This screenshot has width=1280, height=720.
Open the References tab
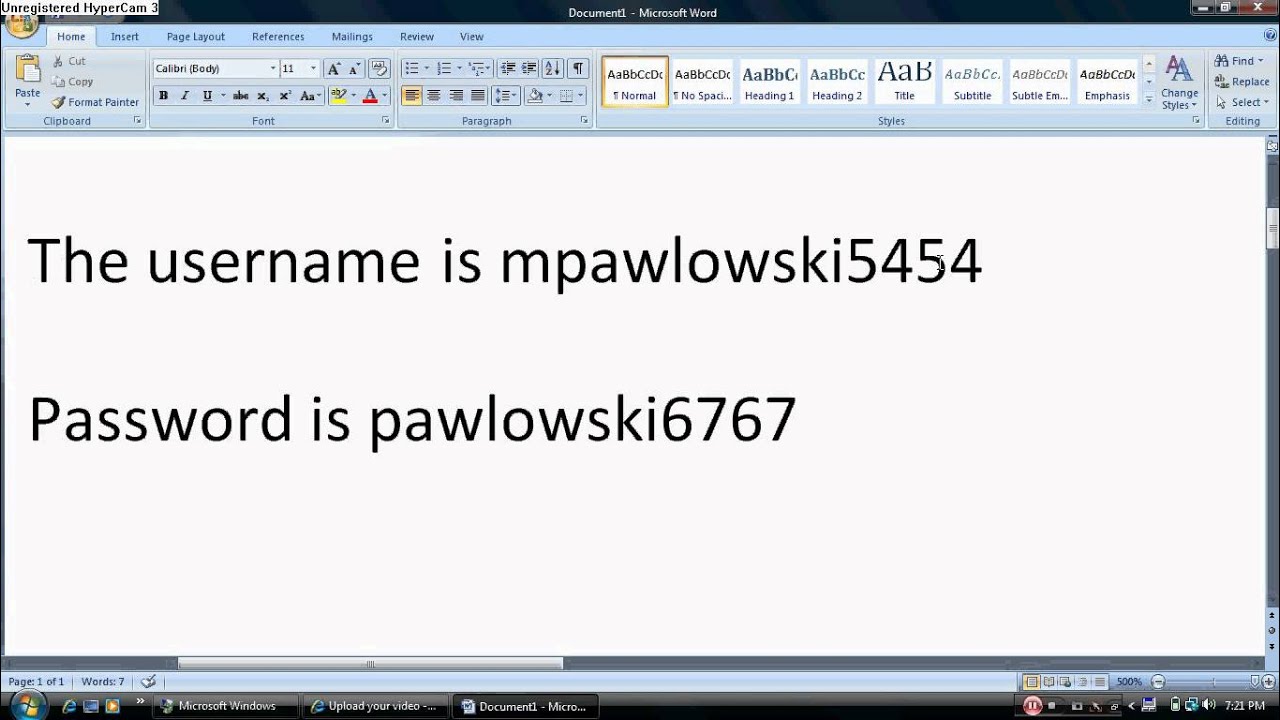(x=278, y=37)
